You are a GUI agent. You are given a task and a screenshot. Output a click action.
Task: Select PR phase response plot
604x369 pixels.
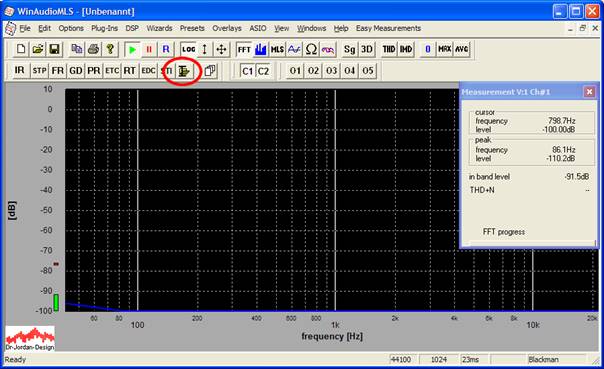pos(94,70)
